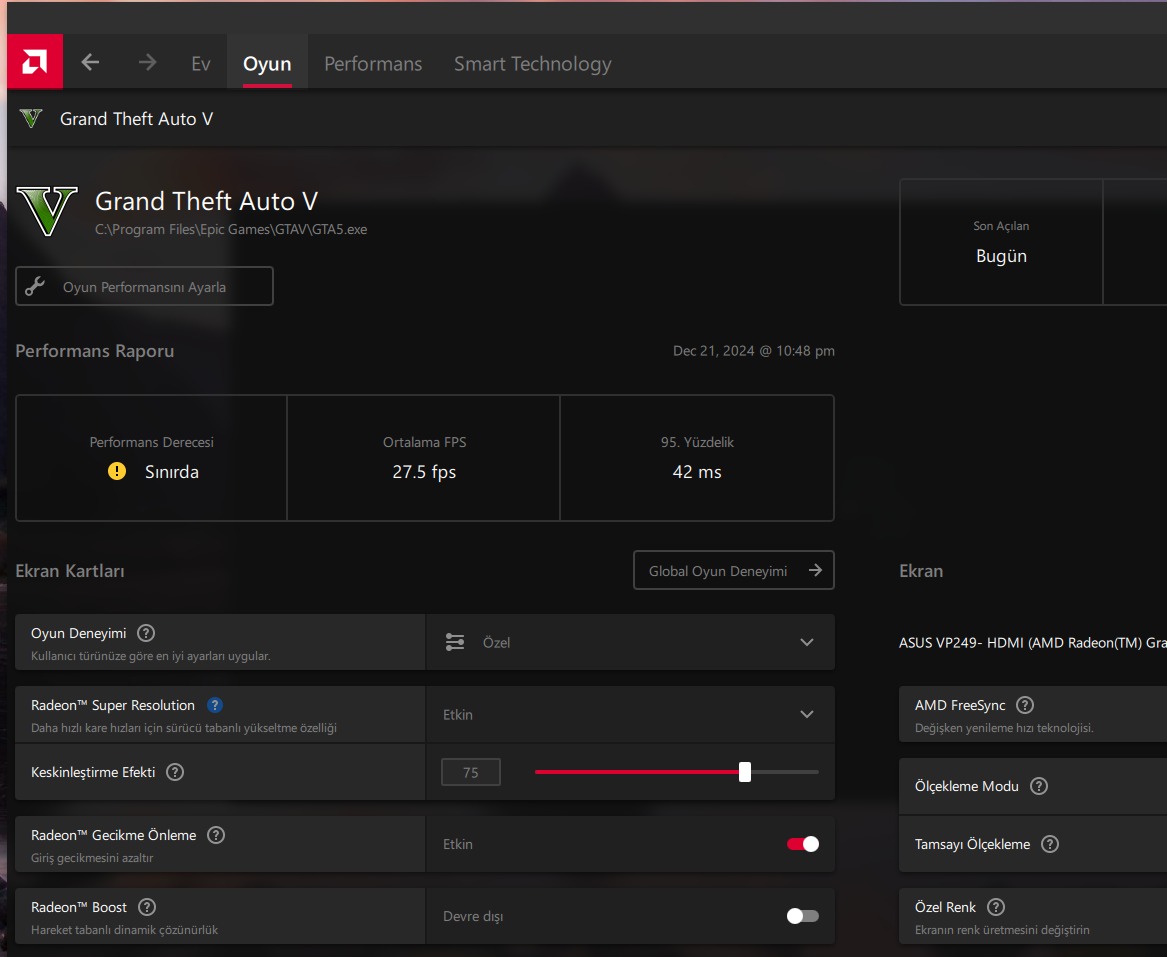Open help for AMD FreeSync
Image resolution: width=1167 pixels, height=957 pixels.
click(1025, 705)
